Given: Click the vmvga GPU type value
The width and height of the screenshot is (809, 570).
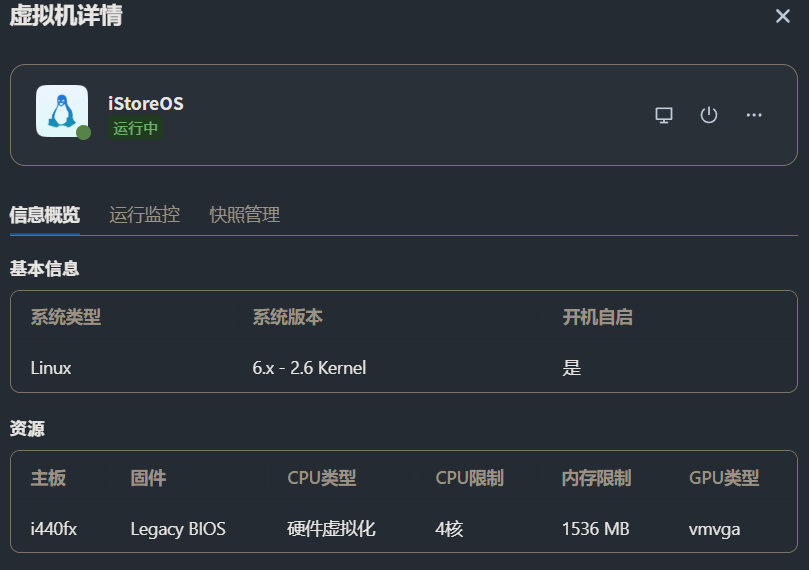Looking at the screenshot, I should pyautogui.click(x=714, y=529).
